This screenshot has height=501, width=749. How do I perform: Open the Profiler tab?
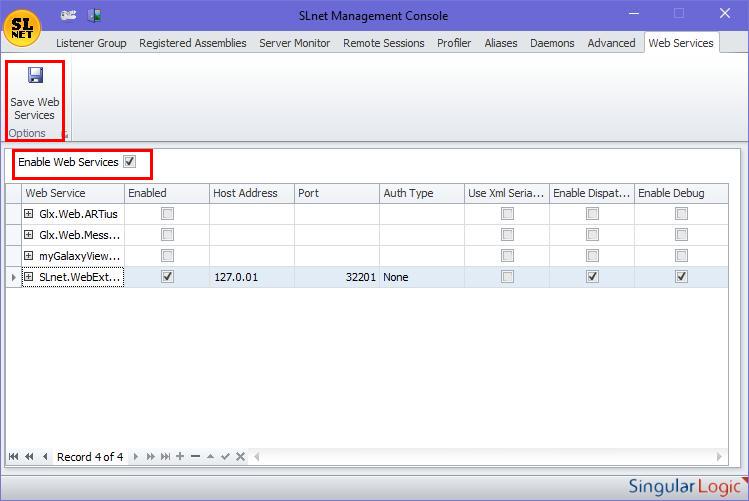tap(454, 43)
